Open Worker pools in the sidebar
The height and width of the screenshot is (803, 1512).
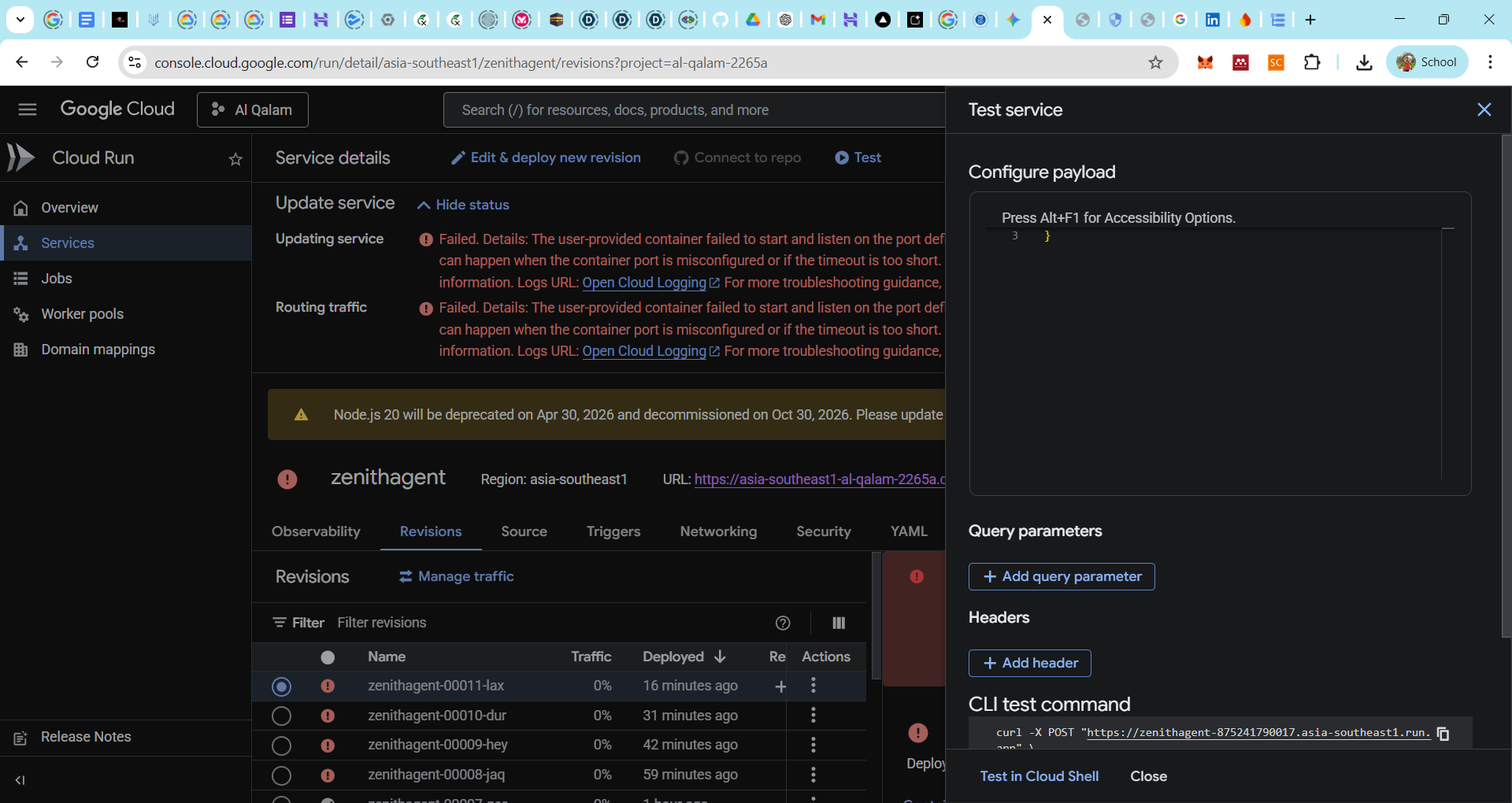point(126,314)
